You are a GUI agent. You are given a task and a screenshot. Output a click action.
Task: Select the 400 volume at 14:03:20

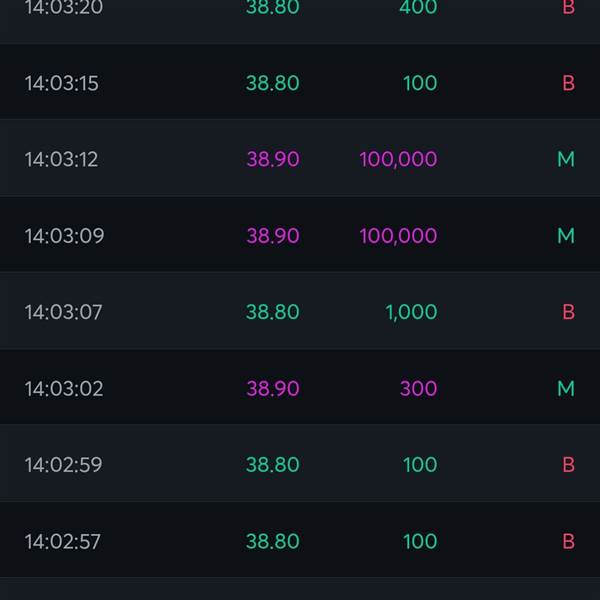click(x=418, y=7)
